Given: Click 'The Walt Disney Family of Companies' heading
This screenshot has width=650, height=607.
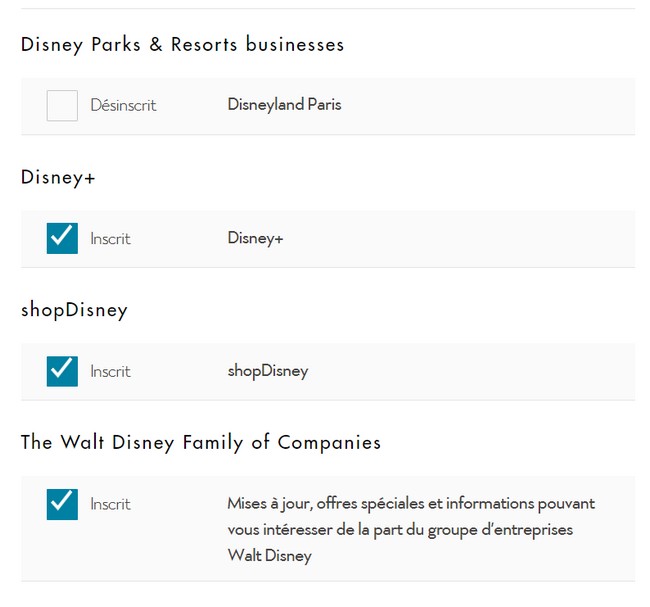Looking at the screenshot, I should (x=201, y=442).
